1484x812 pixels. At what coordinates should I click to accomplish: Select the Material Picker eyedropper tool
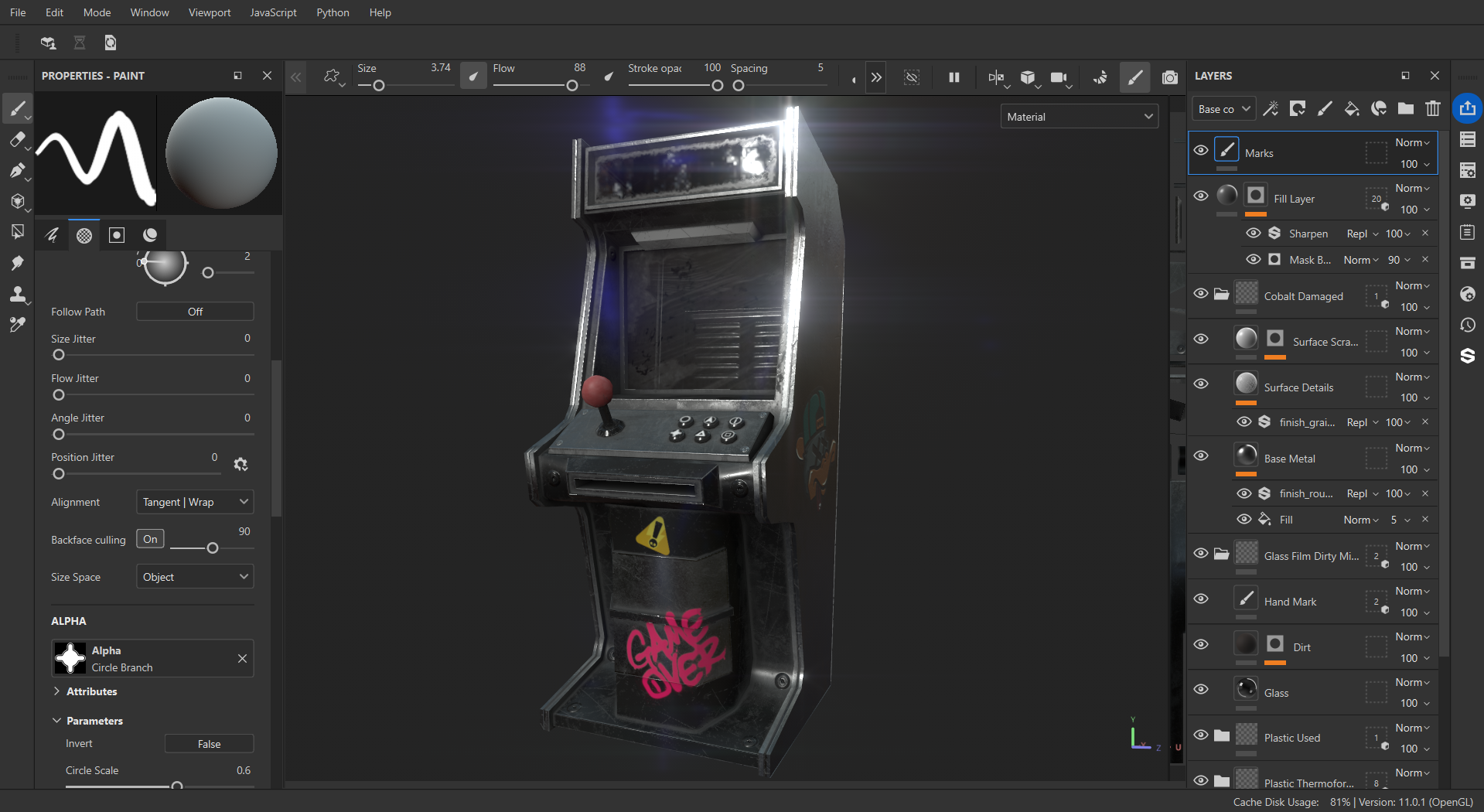[17, 326]
